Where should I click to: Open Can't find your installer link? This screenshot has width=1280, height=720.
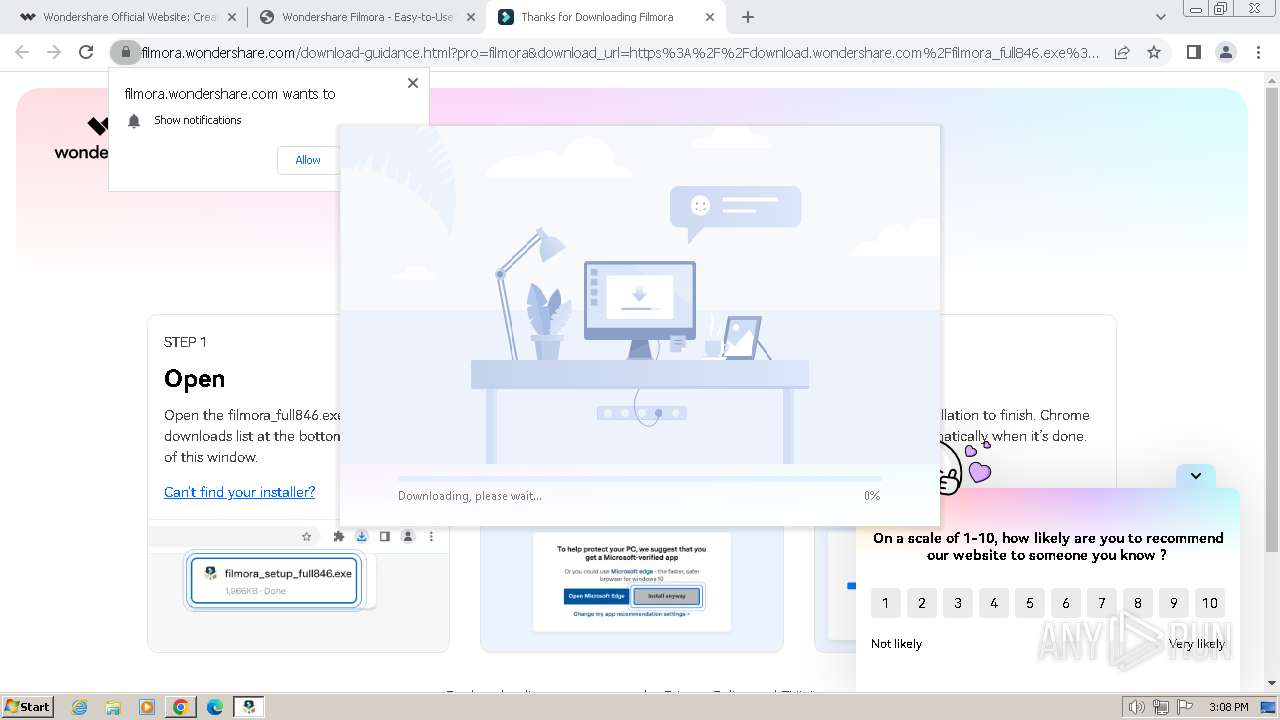[239, 492]
